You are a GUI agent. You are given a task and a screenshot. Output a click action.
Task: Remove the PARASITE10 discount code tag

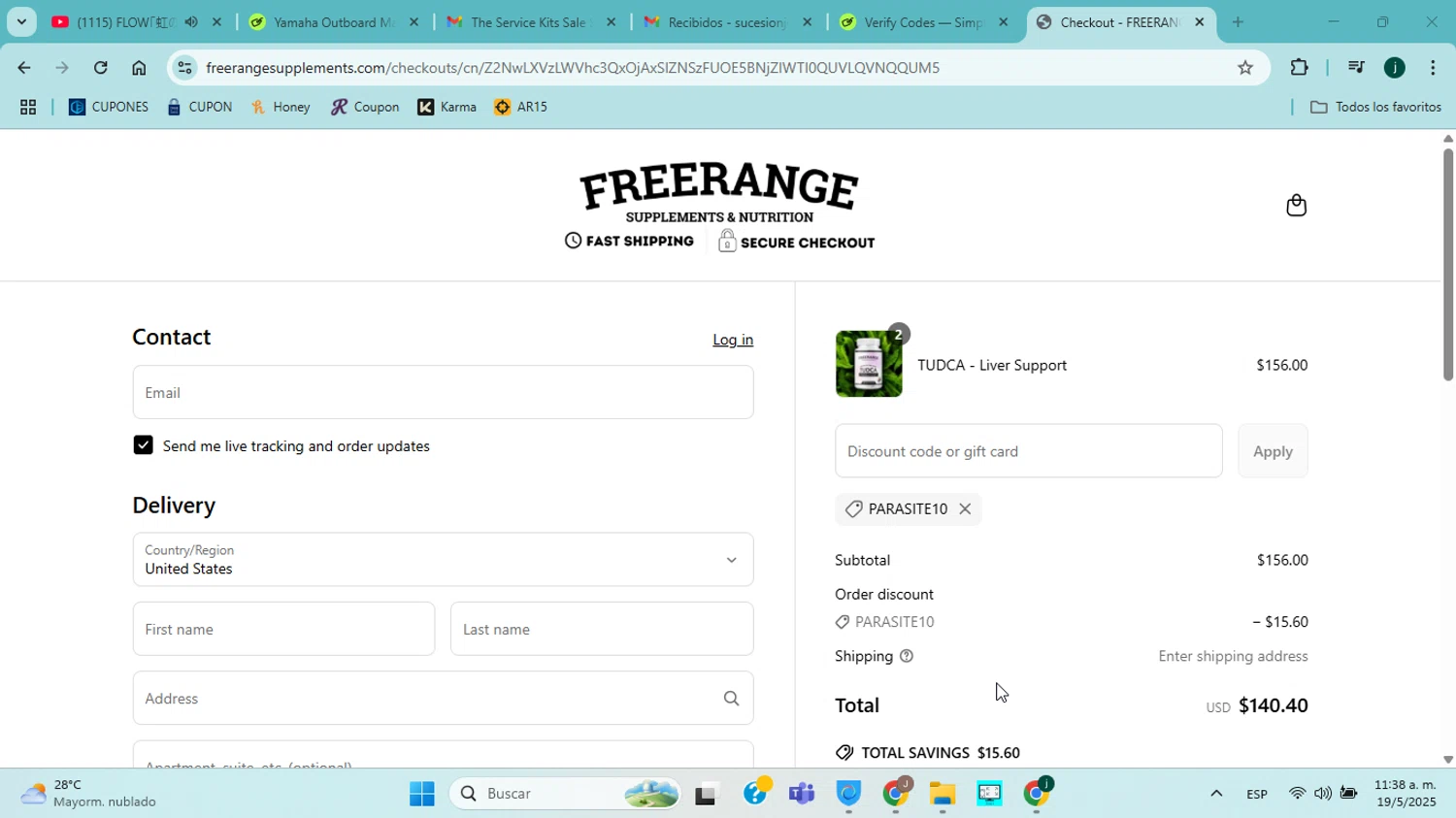(965, 508)
